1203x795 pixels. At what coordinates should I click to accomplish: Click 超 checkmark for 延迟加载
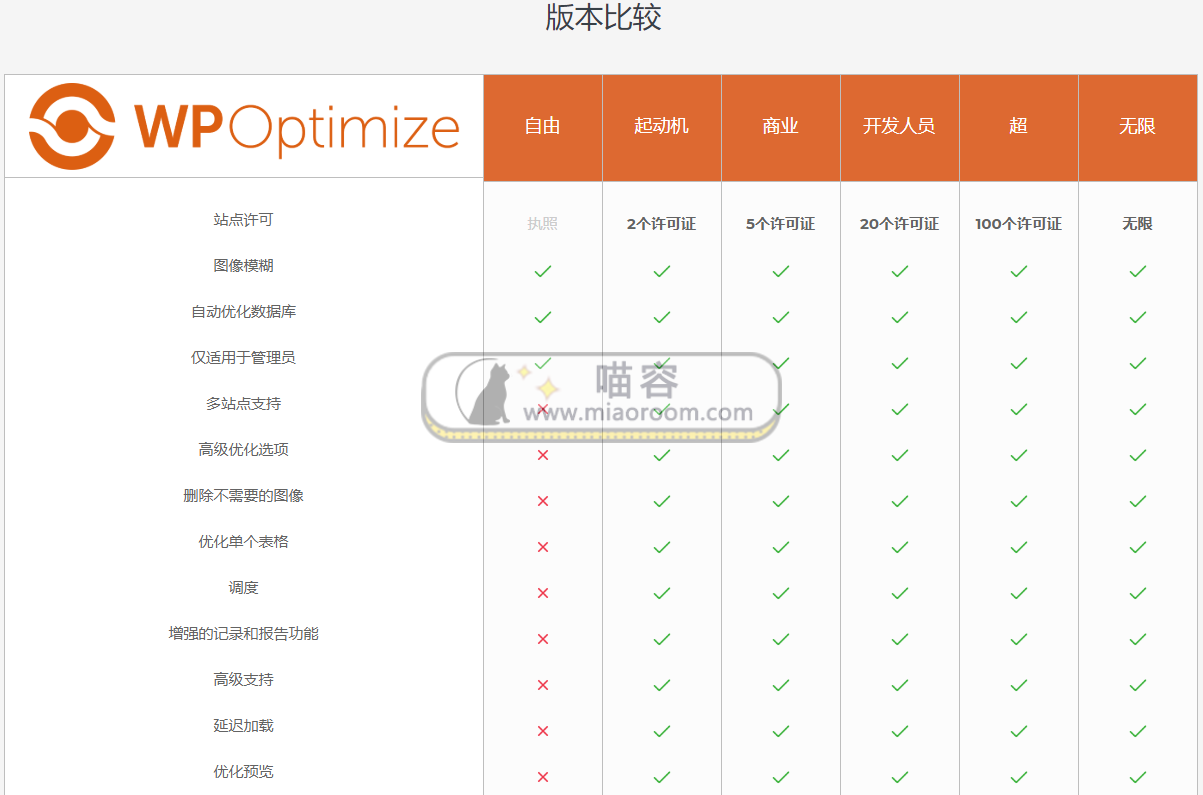pos(1019,731)
